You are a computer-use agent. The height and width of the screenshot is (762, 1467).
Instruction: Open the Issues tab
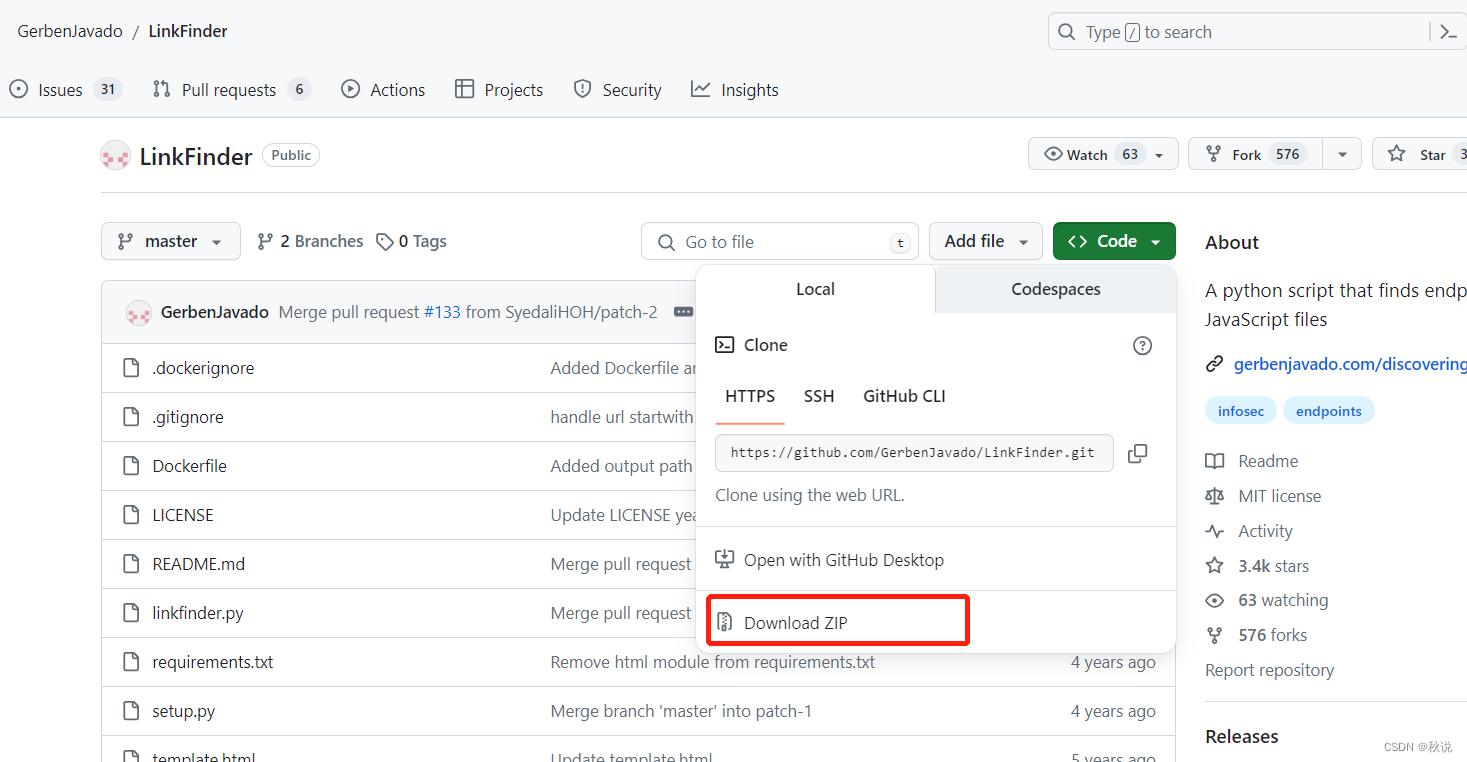(x=65, y=90)
